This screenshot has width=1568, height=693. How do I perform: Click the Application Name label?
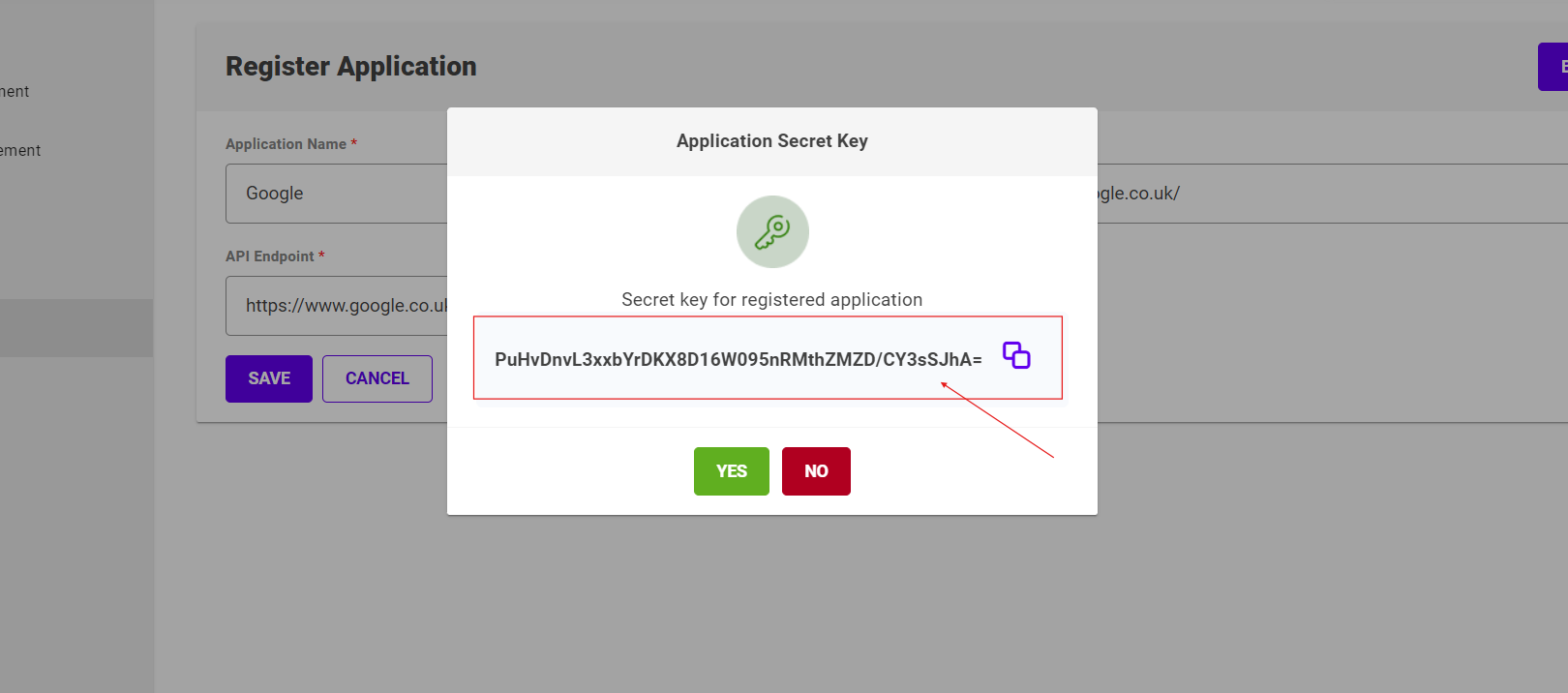[286, 144]
